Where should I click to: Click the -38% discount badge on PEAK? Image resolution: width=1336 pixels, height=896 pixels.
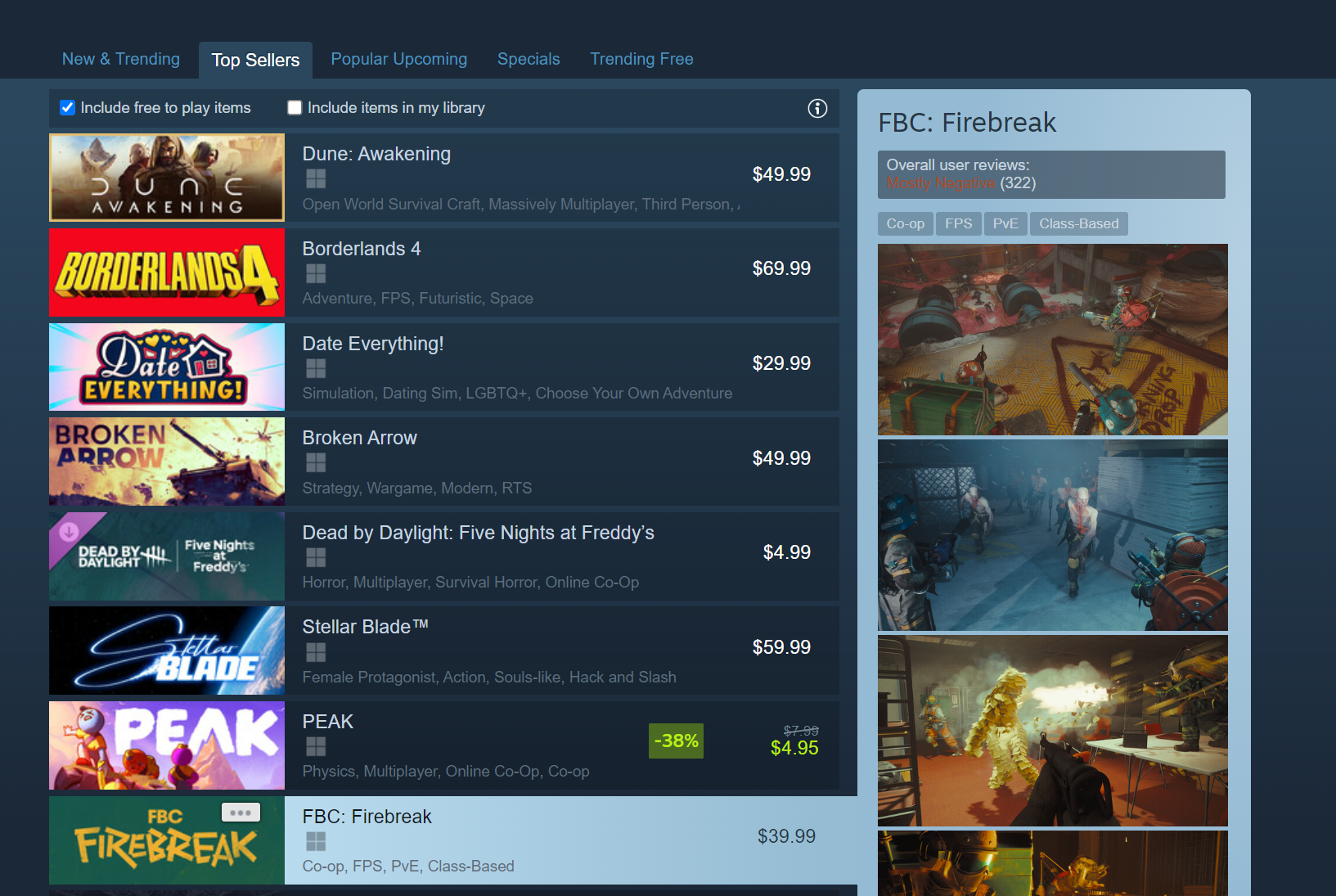click(676, 741)
